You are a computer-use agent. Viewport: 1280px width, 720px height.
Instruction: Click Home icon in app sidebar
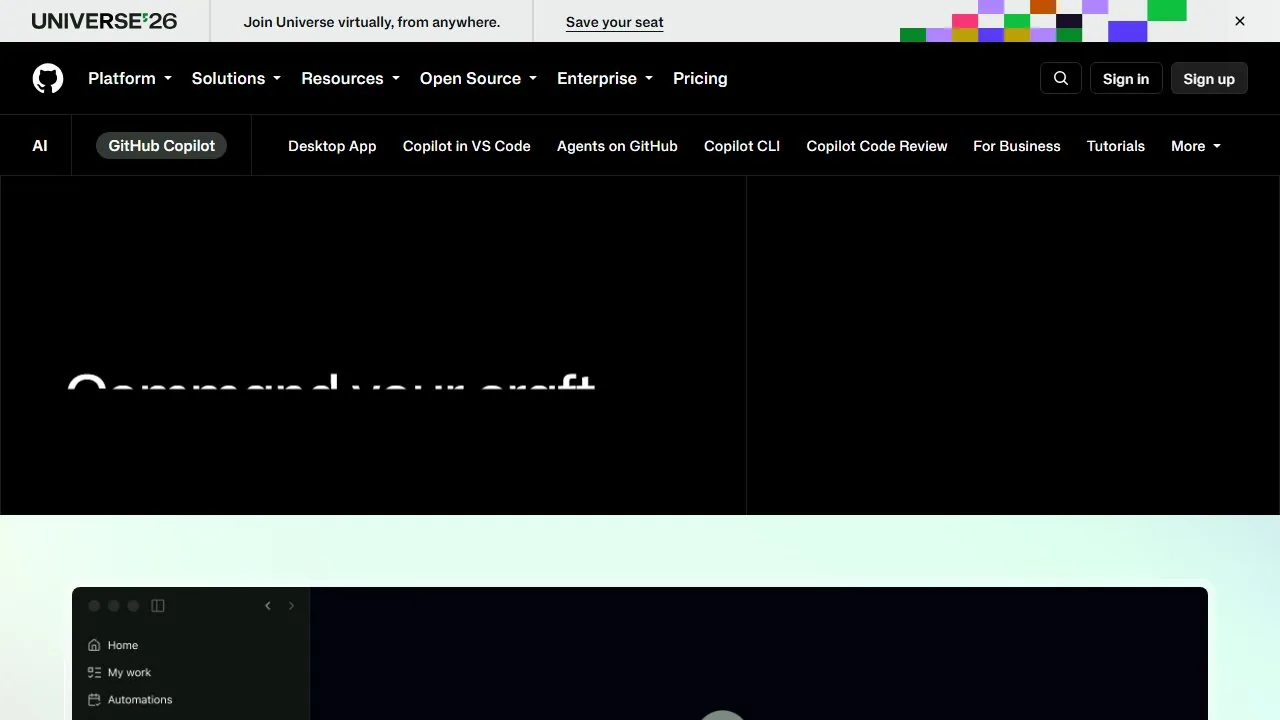[x=94, y=645]
